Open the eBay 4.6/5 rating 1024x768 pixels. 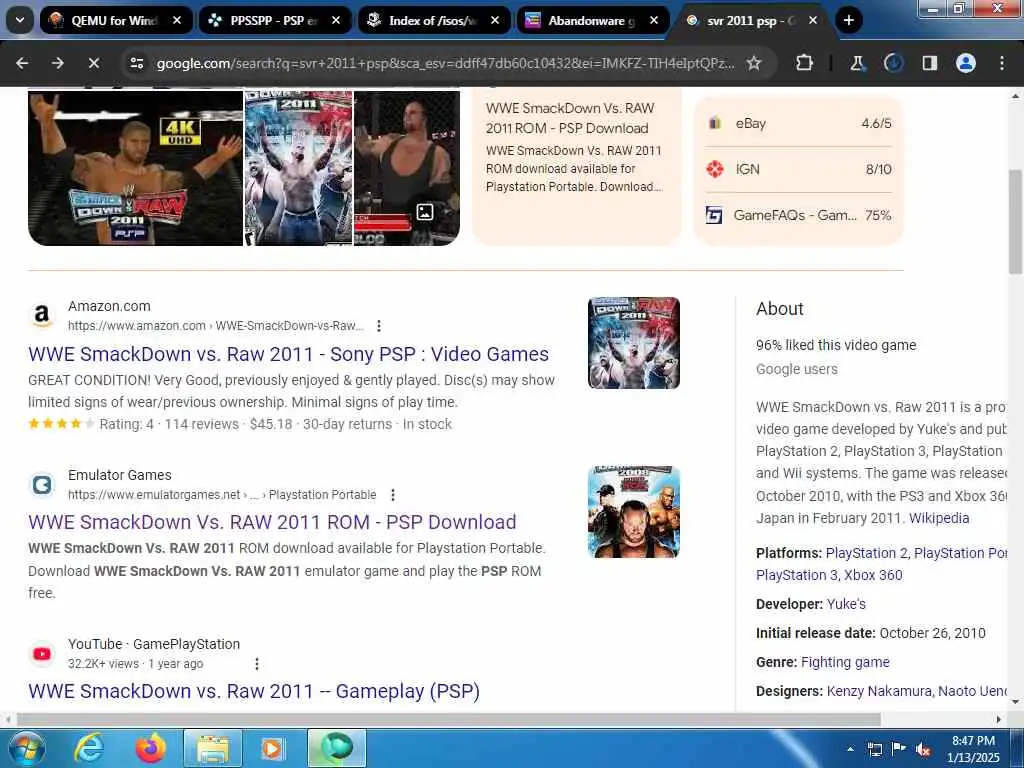pos(799,123)
